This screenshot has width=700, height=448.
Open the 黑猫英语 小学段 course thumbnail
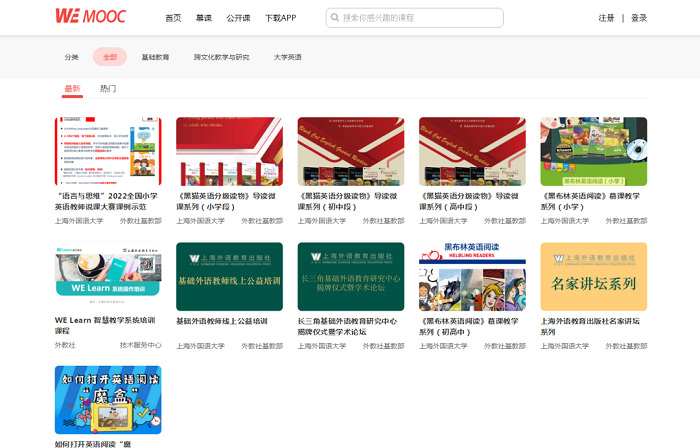click(229, 151)
